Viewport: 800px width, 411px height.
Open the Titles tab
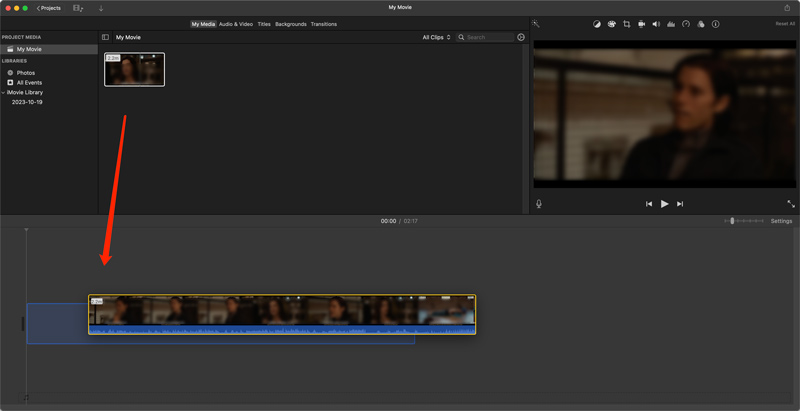(x=264, y=24)
